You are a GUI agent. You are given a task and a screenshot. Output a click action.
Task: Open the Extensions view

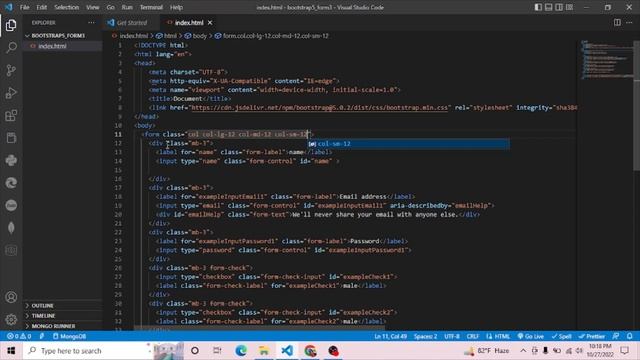point(11,116)
